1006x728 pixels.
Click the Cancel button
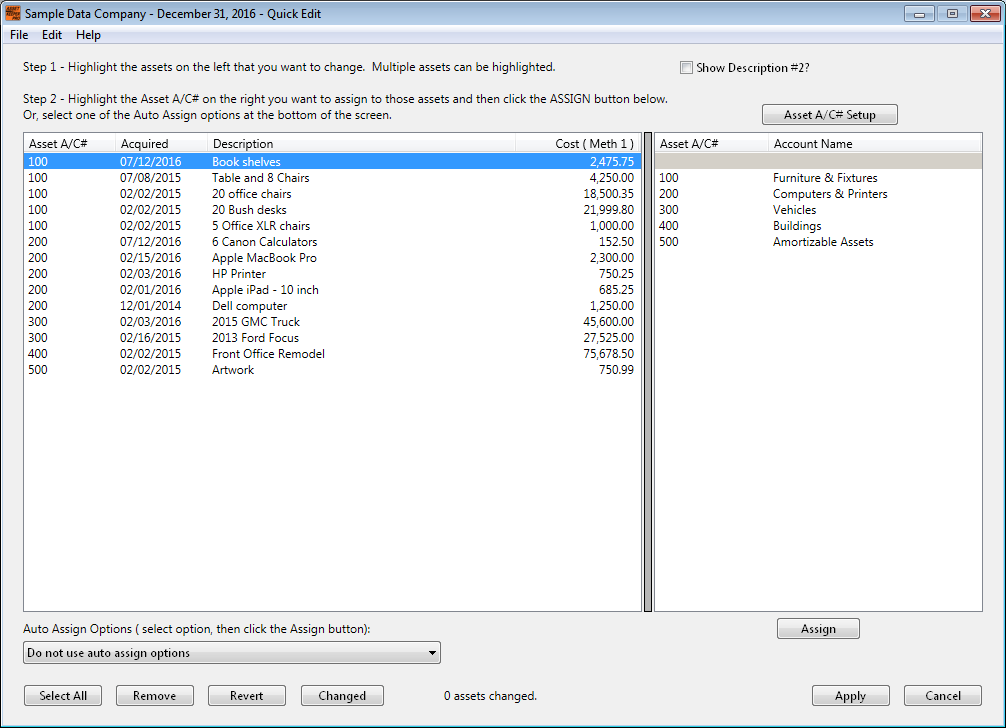click(x=942, y=696)
